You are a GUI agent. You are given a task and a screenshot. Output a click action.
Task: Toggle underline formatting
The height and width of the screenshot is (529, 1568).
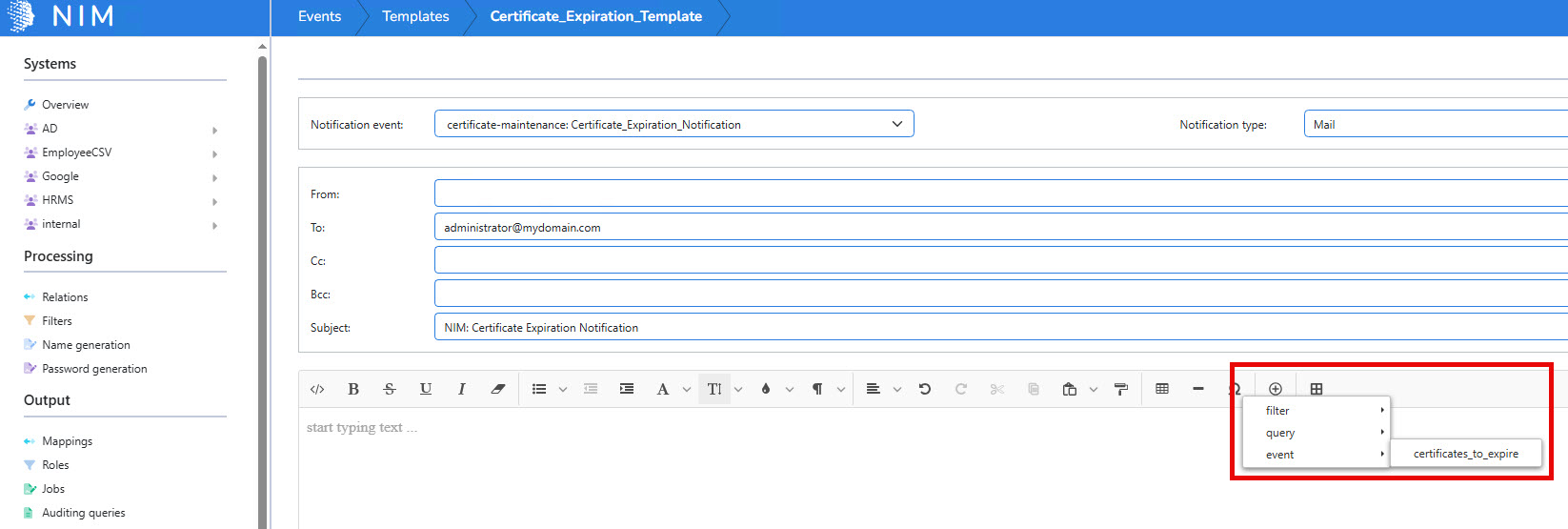[x=426, y=389]
